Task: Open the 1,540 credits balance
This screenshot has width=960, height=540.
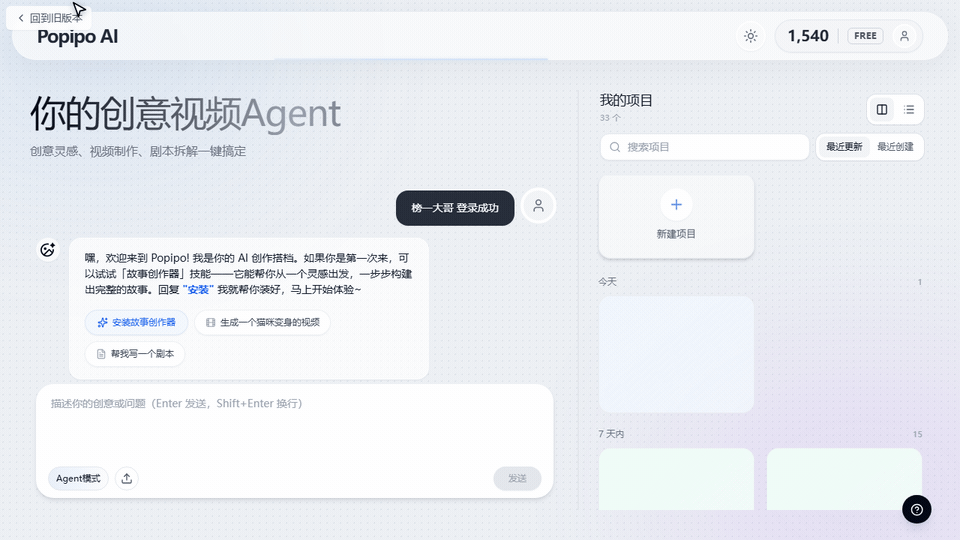Action: click(x=808, y=36)
